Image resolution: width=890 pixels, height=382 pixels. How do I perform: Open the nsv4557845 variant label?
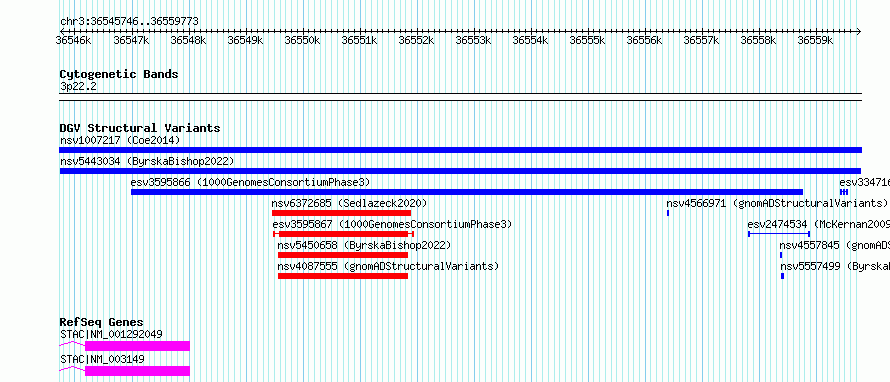coord(834,245)
